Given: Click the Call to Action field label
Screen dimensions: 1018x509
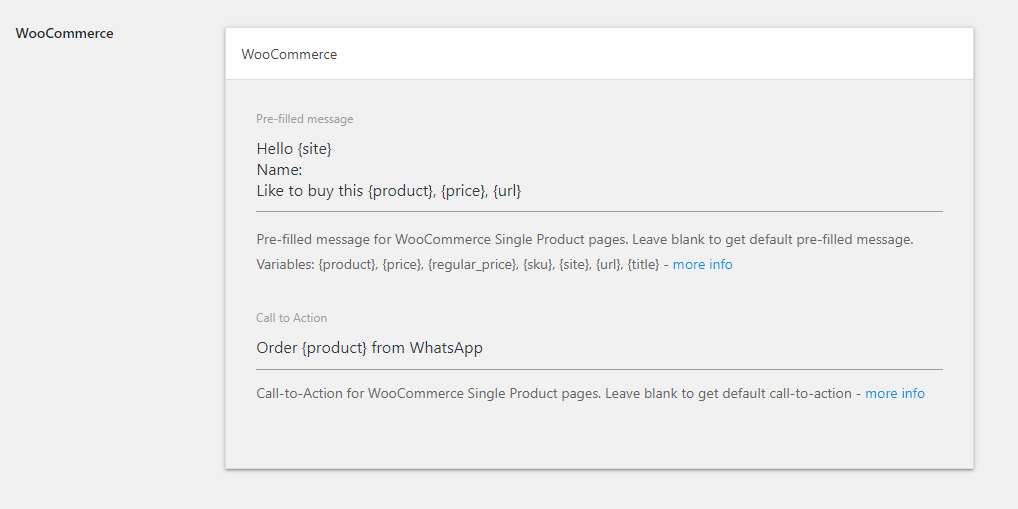Looking at the screenshot, I should [x=292, y=317].
